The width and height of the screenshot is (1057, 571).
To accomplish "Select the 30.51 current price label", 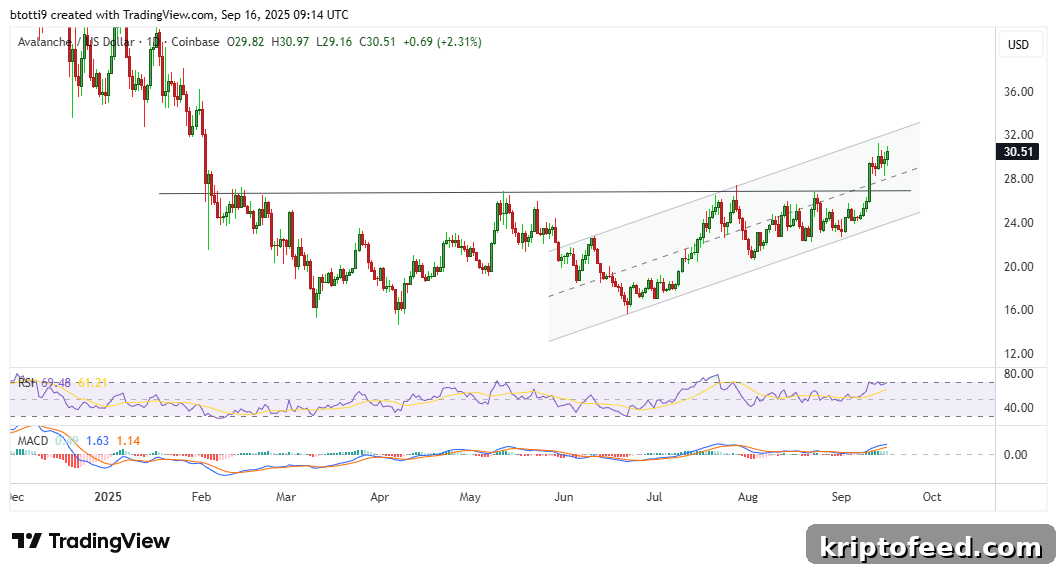I will [1017, 152].
